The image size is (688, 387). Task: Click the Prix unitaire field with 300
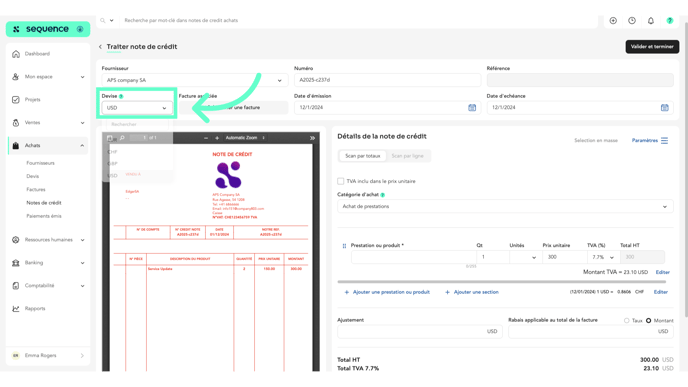click(x=565, y=257)
